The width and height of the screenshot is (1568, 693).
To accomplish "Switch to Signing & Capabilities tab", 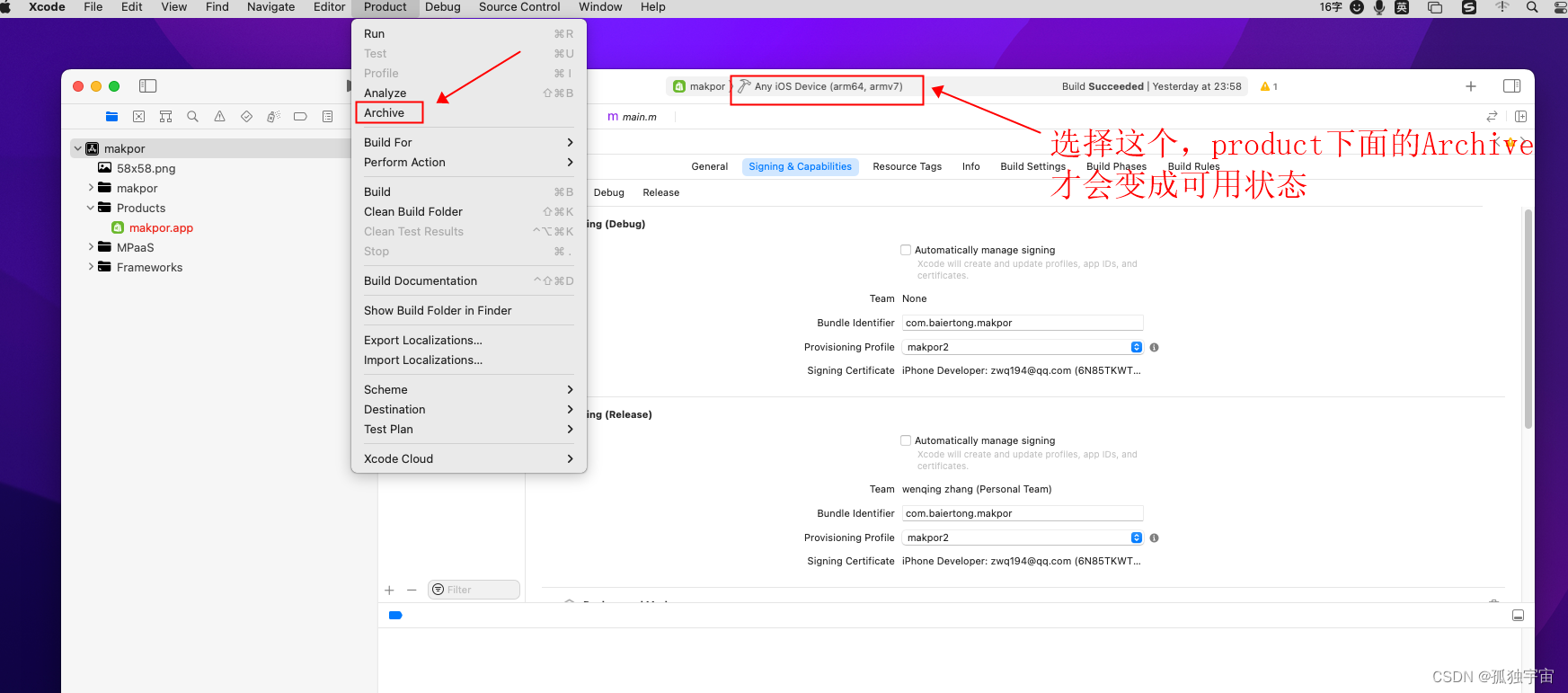I will (800, 166).
